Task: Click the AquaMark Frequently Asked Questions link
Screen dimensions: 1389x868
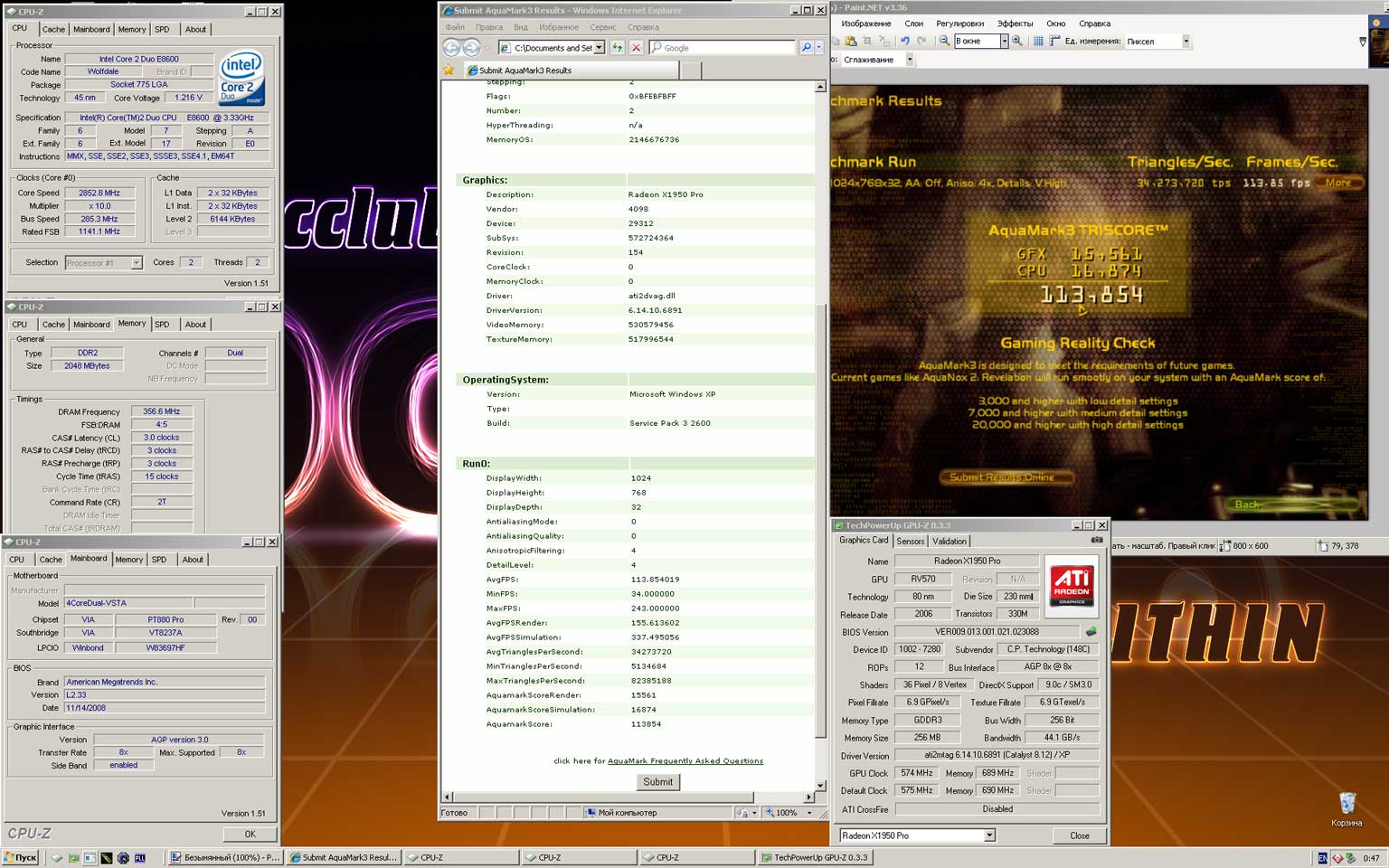Action: pyautogui.click(x=685, y=761)
